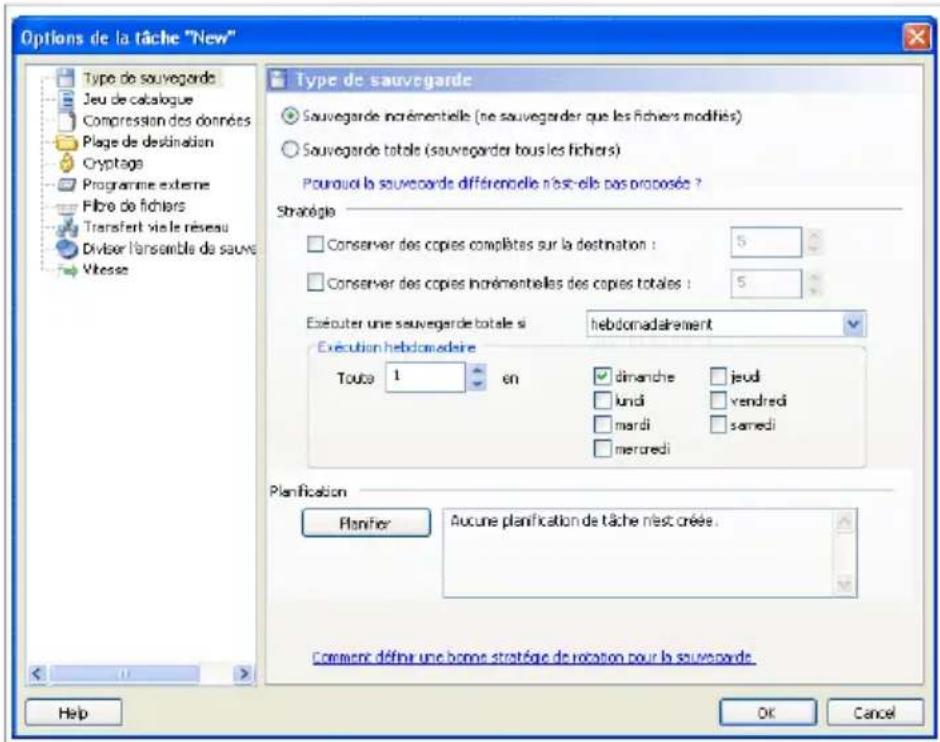Click the Vitesse arrow icon
Viewport: 940px width, 742px height.
pos(68,270)
